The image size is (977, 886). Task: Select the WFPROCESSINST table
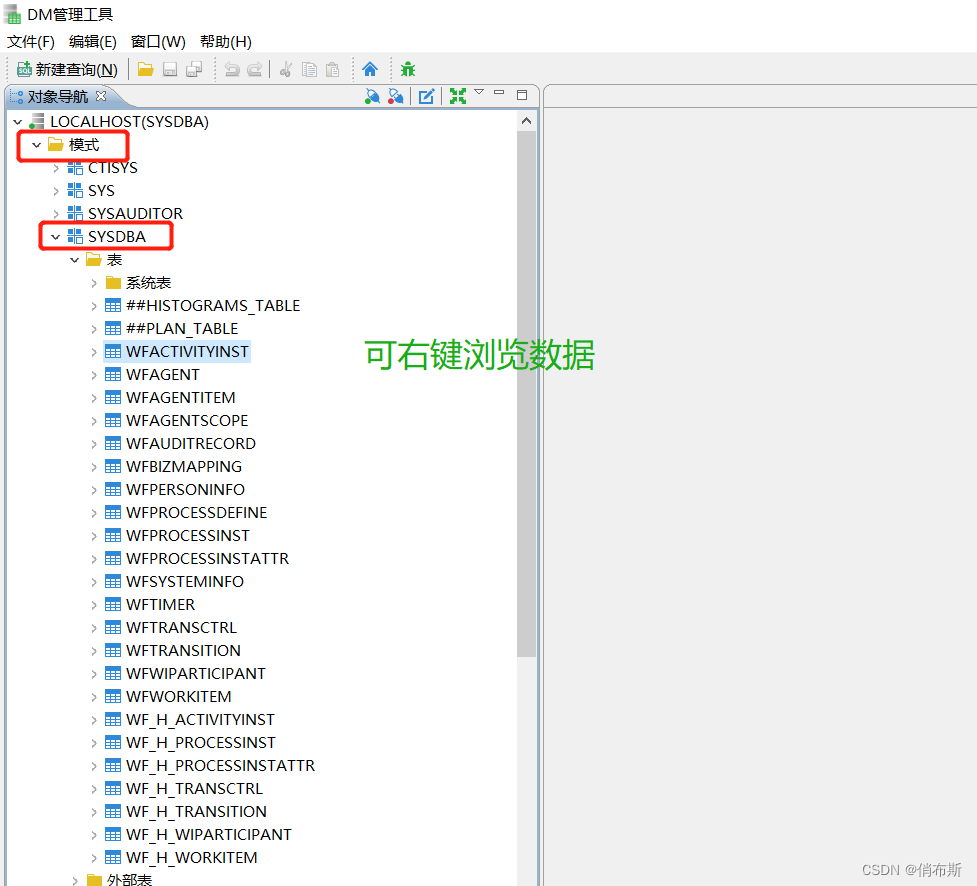pos(188,536)
